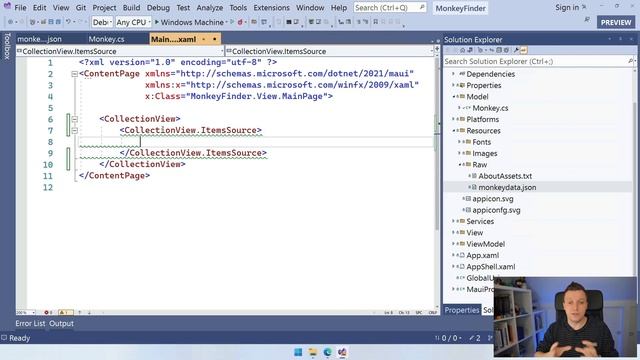Select the monkeydata.json file

point(507,187)
